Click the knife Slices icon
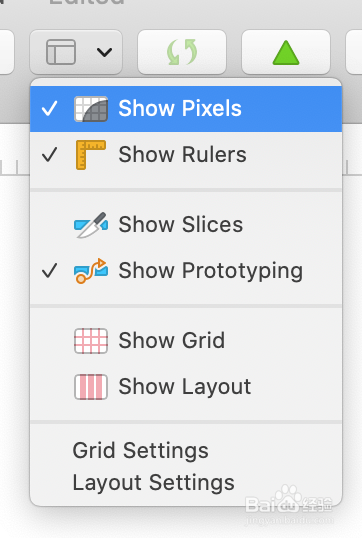 [x=91, y=225]
